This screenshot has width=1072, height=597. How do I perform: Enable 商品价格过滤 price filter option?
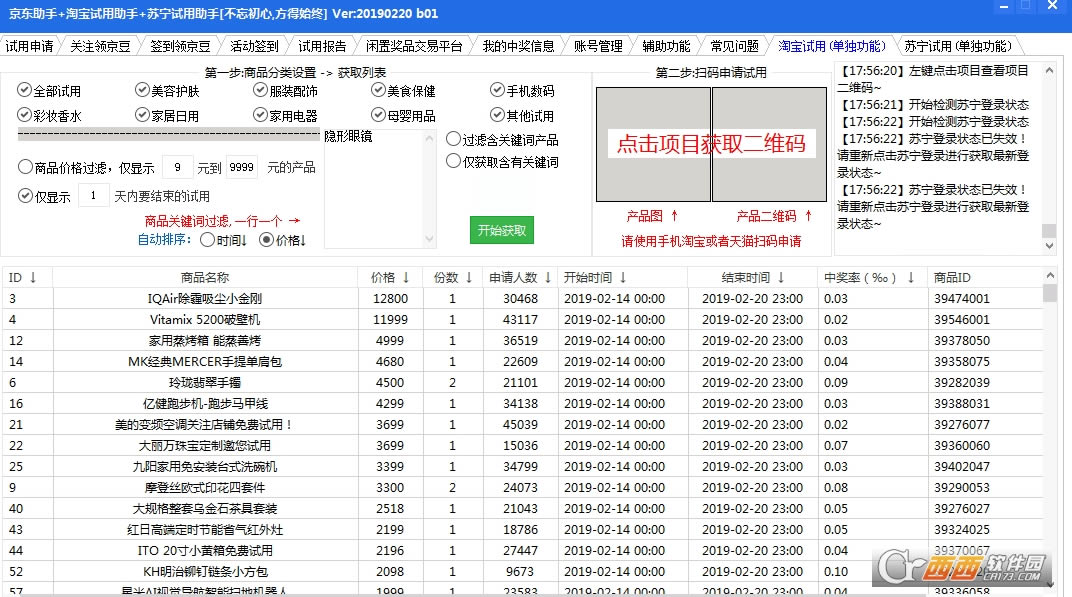pyautogui.click(x=25, y=167)
